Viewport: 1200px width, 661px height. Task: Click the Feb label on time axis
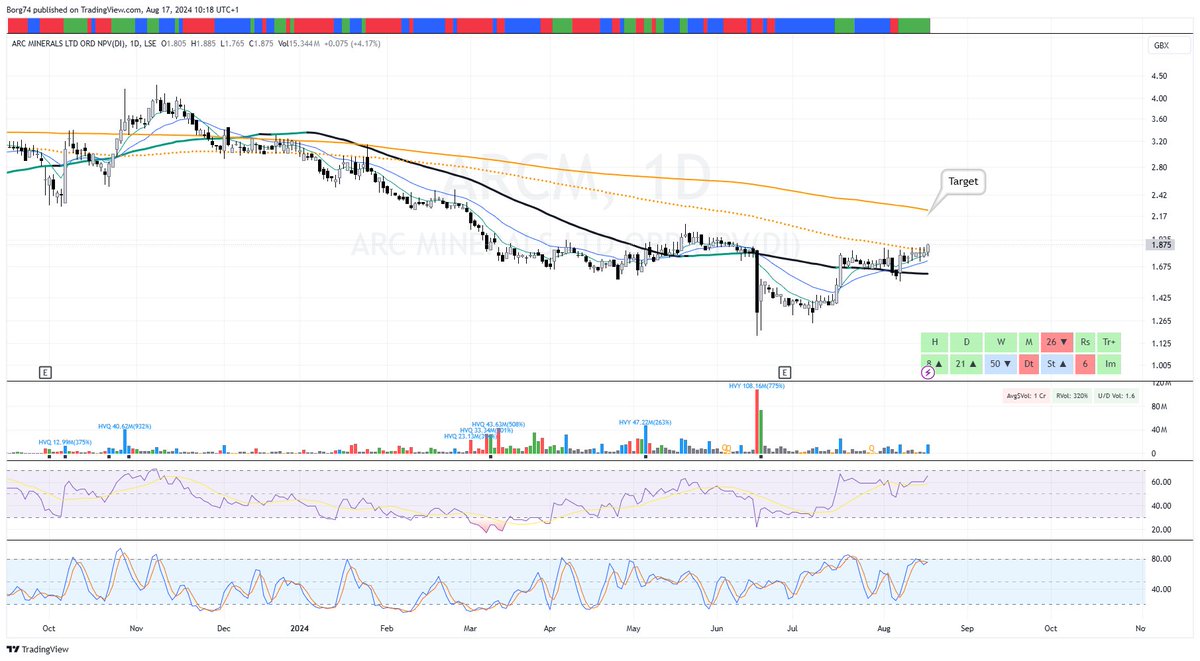coord(387,631)
